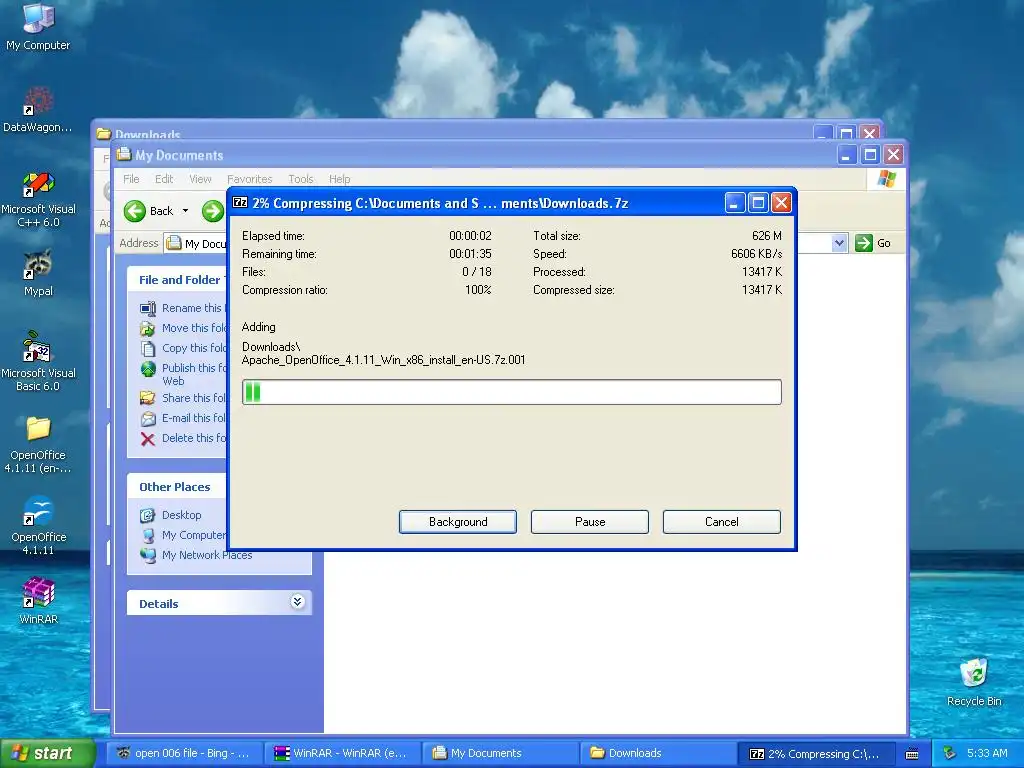1024x768 pixels.
Task: Open File menu in My Documents
Action: click(x=131, y=179)
